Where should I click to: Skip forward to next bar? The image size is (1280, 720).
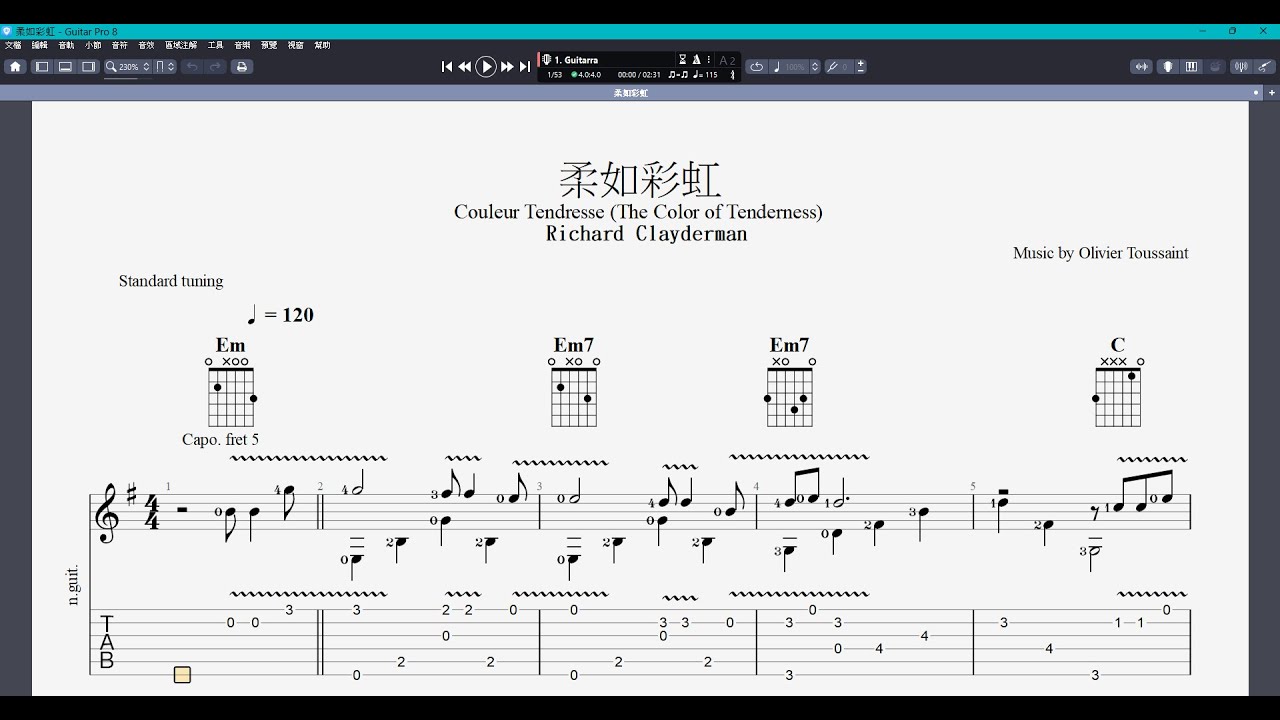(507, 67)
